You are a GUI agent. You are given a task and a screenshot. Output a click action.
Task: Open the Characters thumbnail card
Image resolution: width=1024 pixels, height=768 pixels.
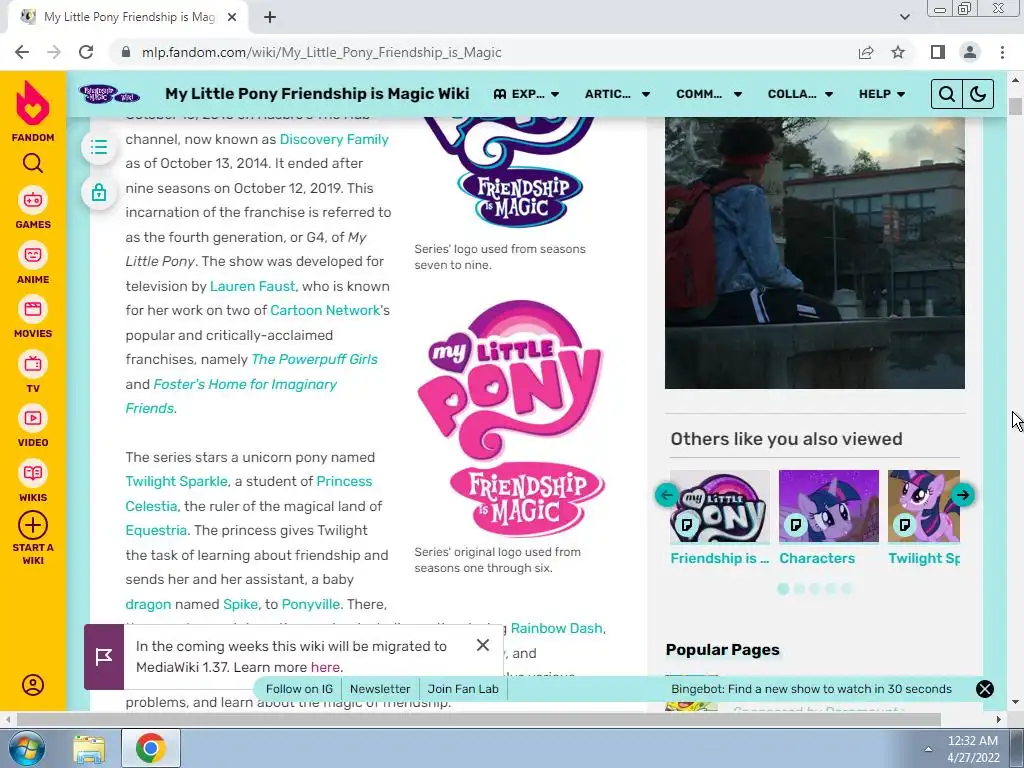coord(829,518)
